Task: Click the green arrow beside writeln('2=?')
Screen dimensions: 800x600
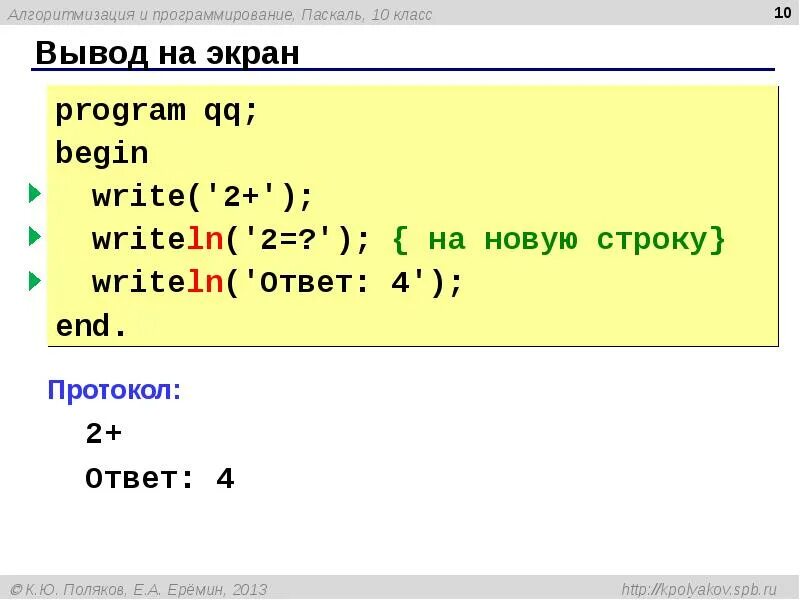Action: pyautogui.click(x=35, y=236)
